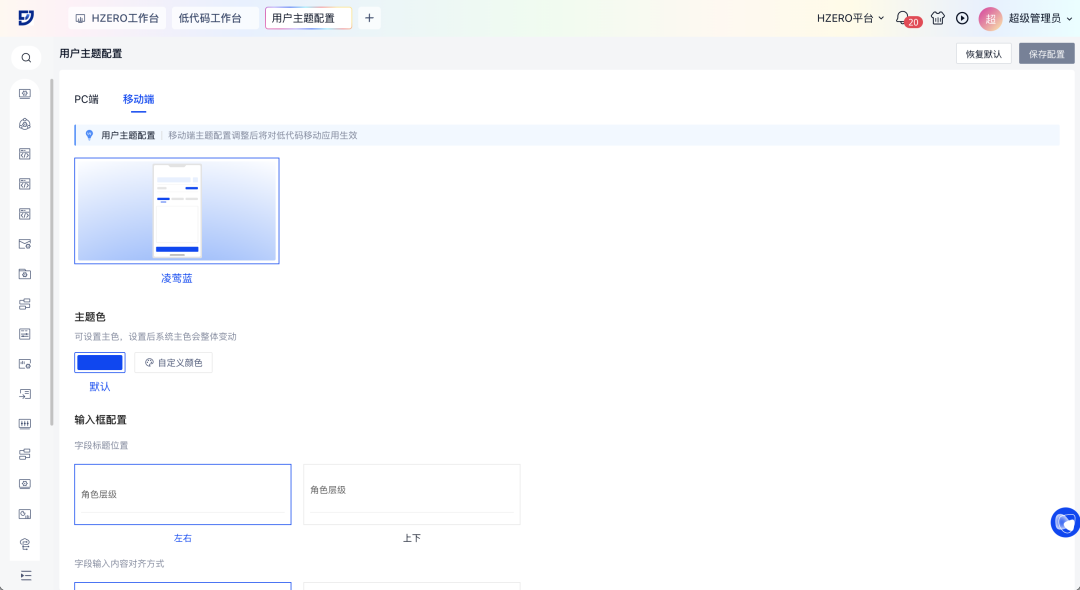
Task: Select the 左右 field title position option
Action: 183,495
